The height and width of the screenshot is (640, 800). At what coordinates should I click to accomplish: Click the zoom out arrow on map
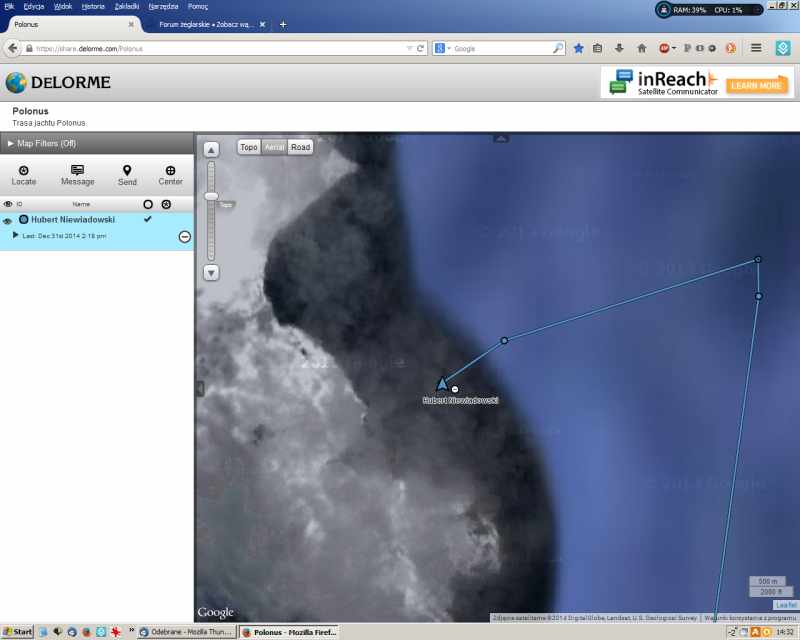[211, 272]
